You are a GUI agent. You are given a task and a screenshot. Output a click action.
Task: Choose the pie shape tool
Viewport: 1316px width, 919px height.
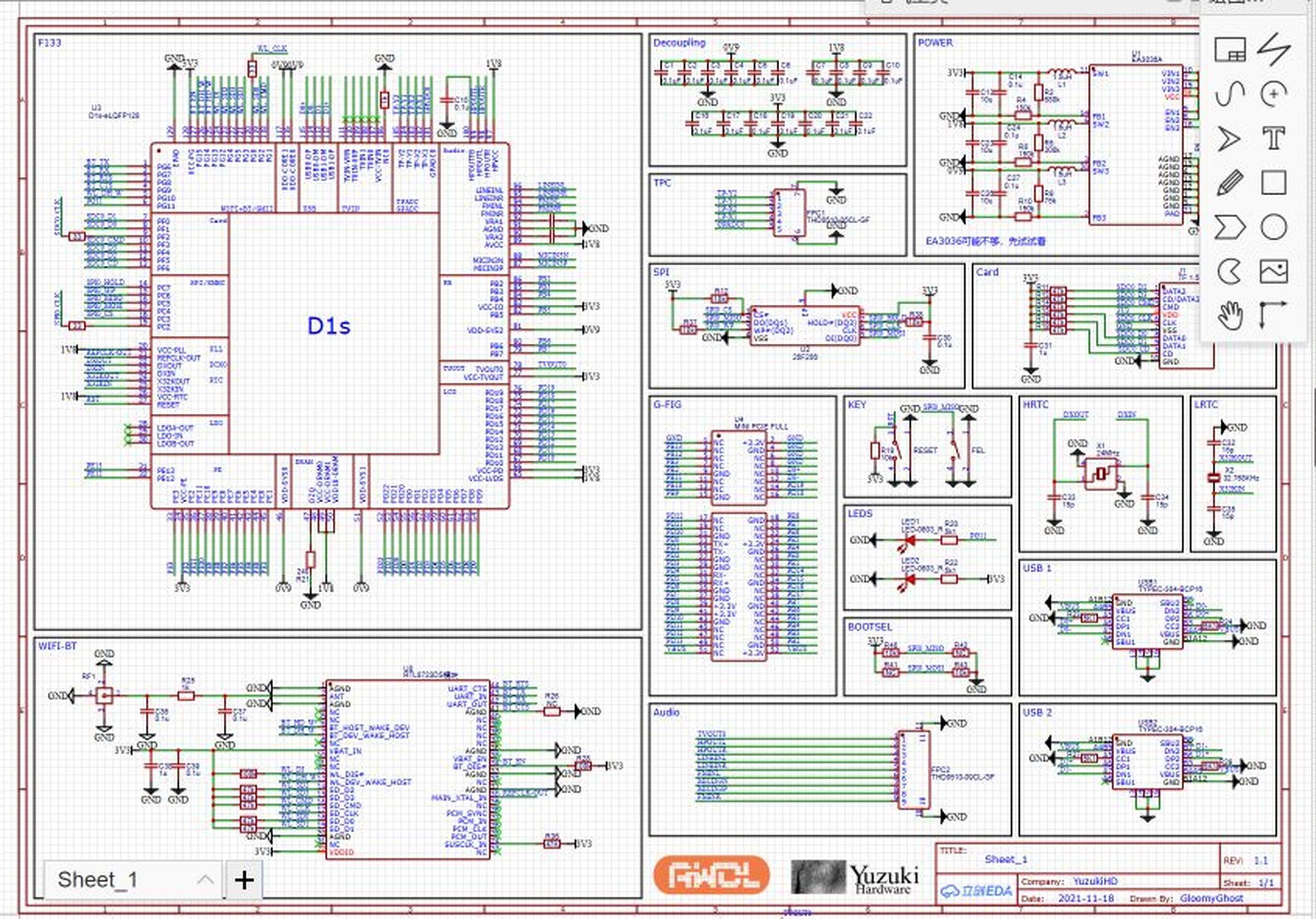pyautogui.click(x=1230, y=271)
